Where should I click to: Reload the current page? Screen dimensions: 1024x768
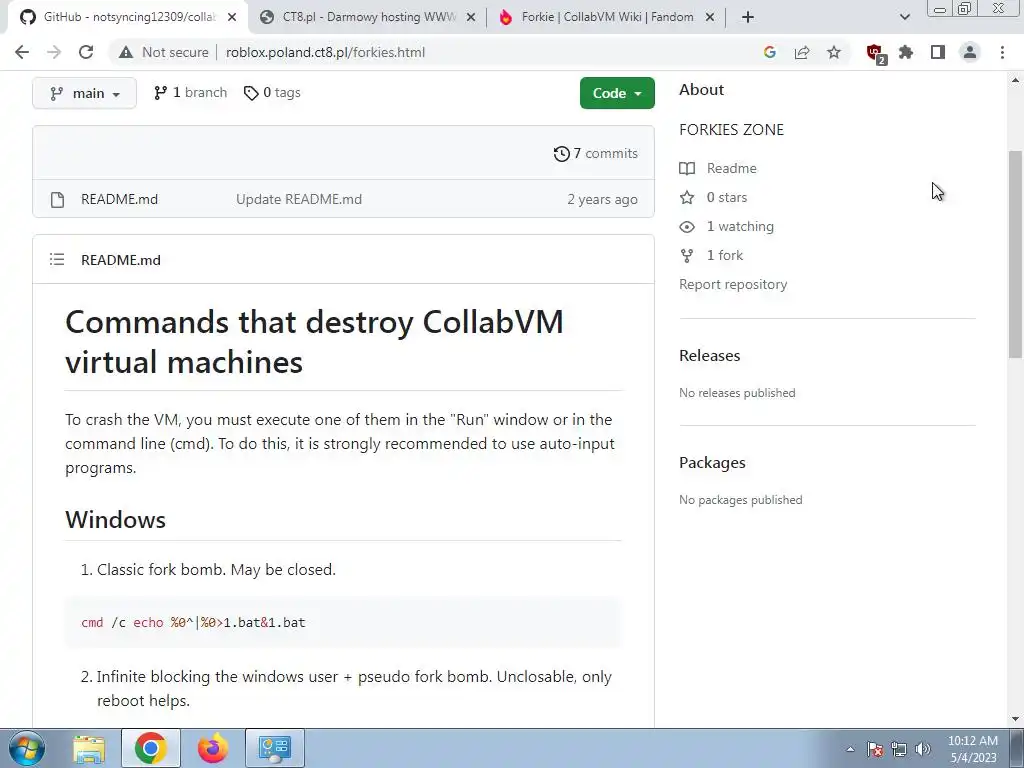tap(86, 52)
